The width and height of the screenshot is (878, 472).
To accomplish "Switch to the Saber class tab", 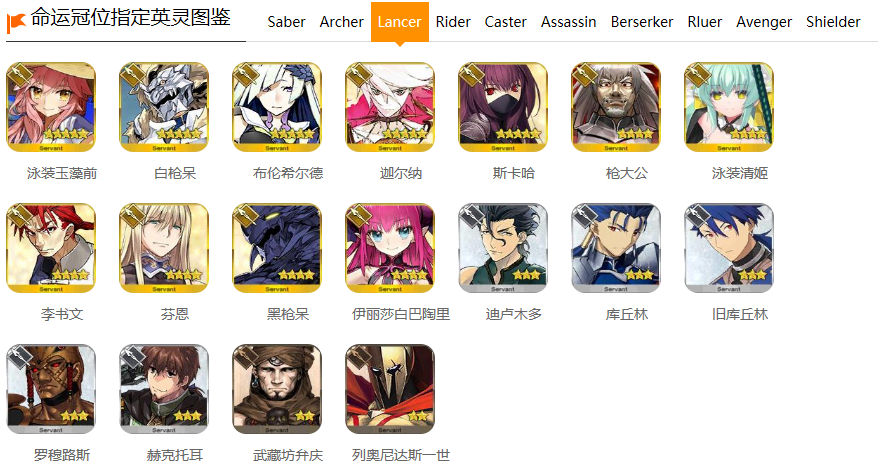I will 286,22.
